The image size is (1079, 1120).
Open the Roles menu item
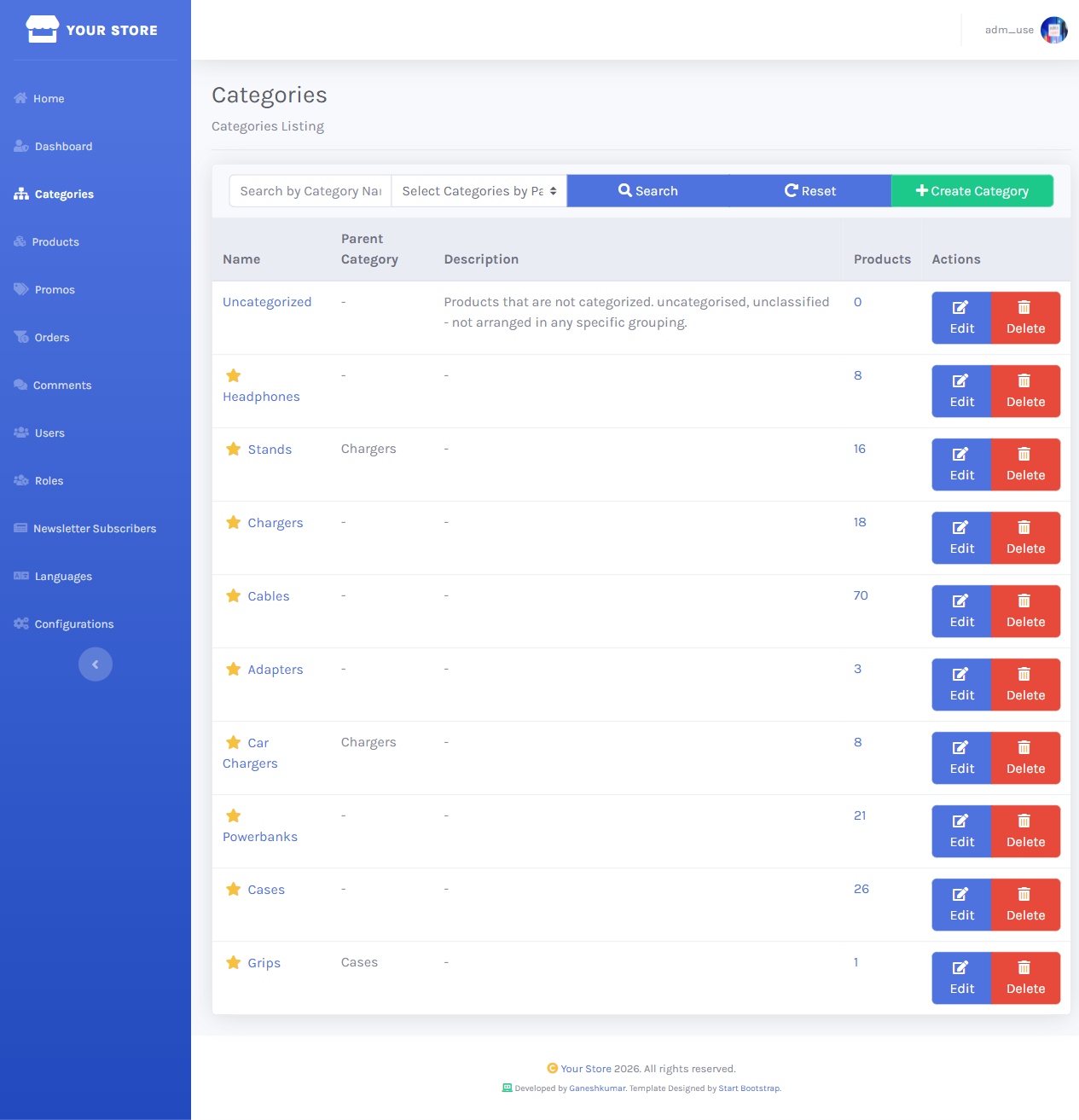38,480
